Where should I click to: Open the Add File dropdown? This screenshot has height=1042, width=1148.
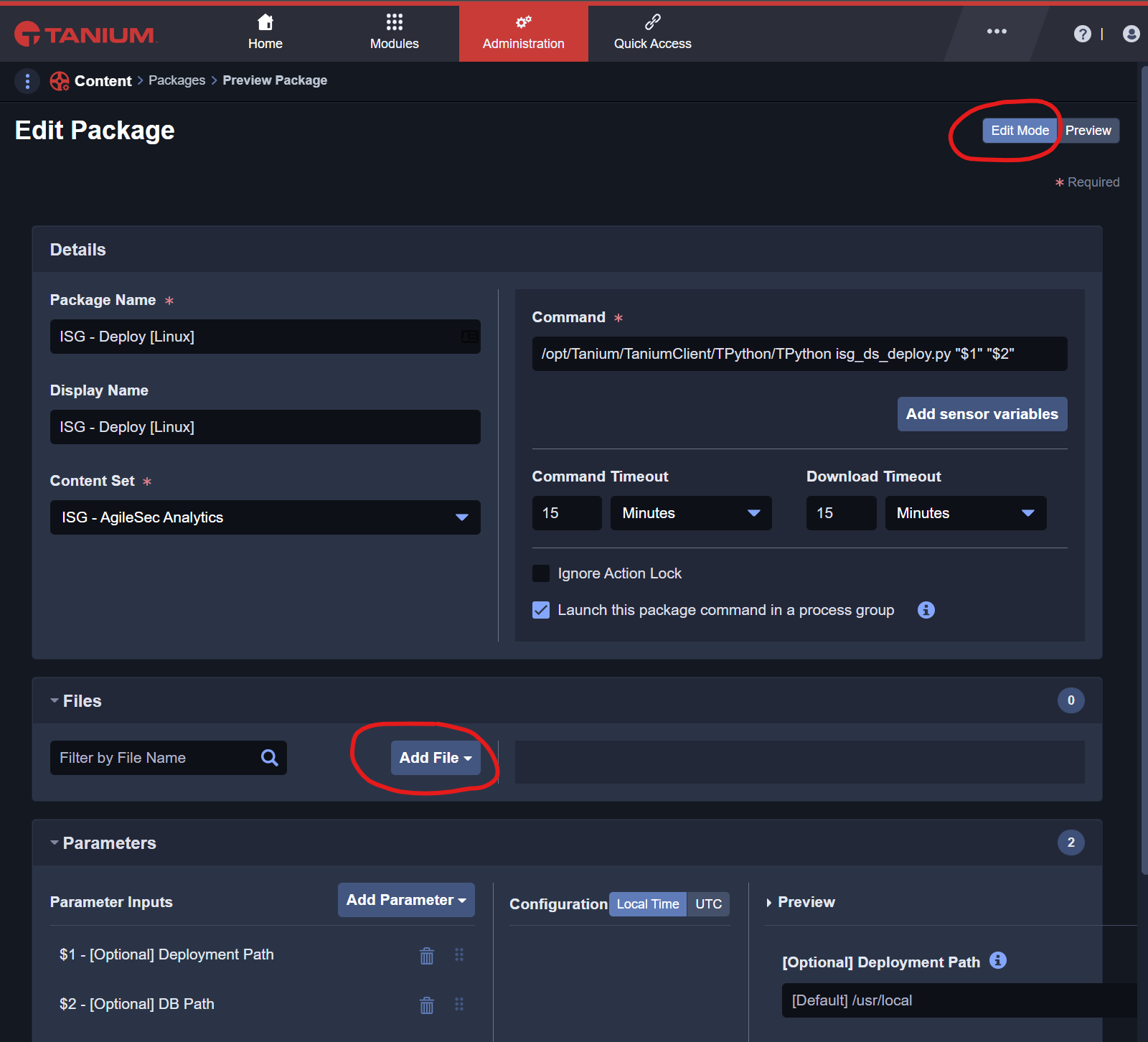pyautogui.click(x=436, y=758)
